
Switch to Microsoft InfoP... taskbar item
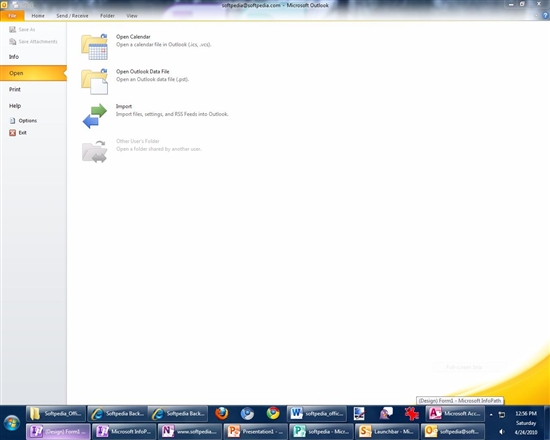[x=124, y=431]
